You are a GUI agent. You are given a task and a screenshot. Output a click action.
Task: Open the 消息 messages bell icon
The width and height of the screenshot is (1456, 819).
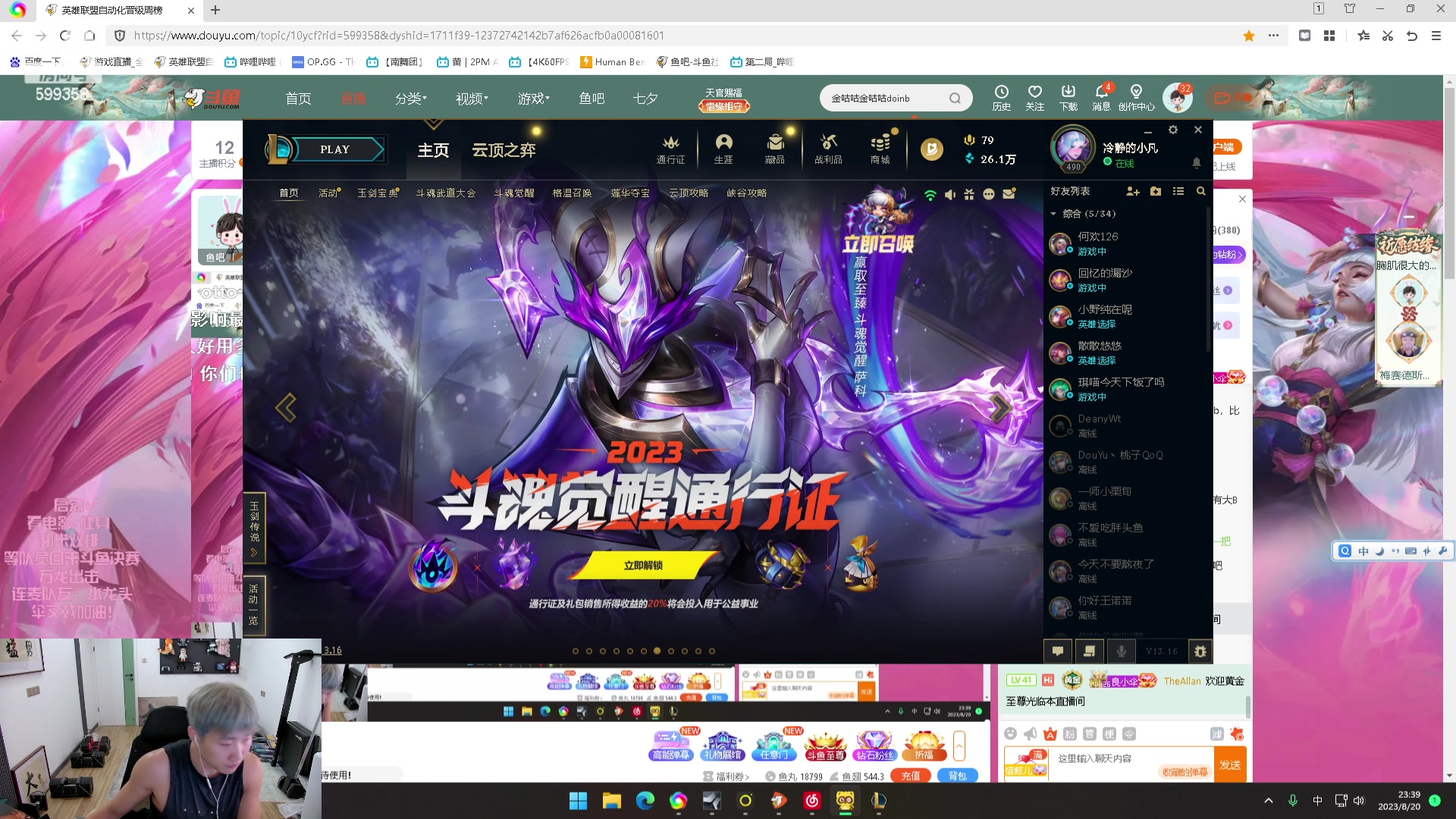(1102, 97)
